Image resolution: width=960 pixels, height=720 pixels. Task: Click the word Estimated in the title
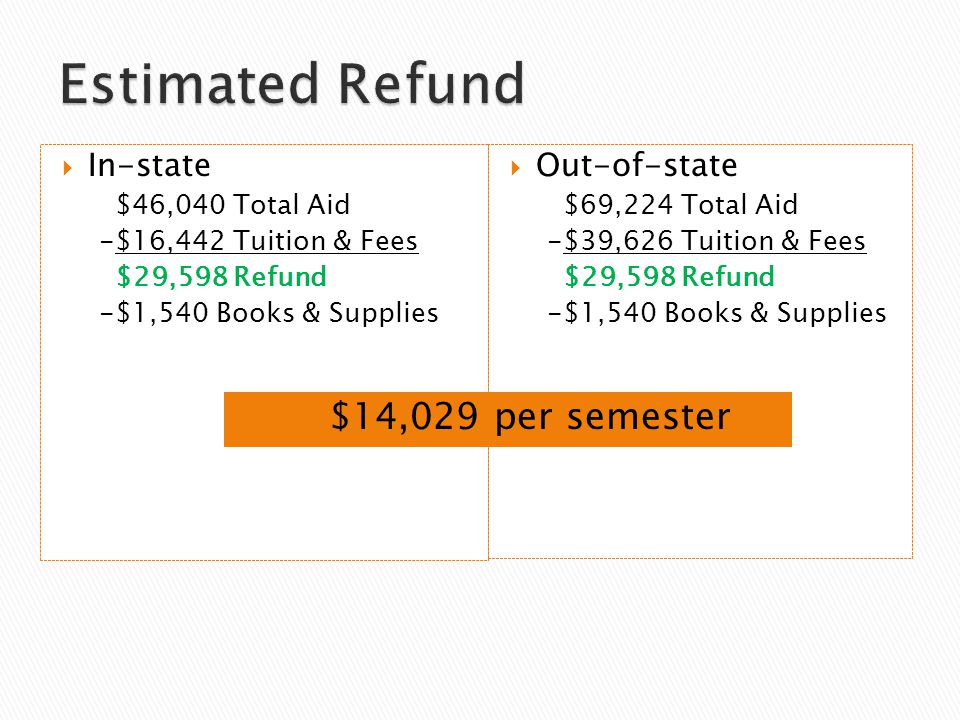(x=189, y=84)
